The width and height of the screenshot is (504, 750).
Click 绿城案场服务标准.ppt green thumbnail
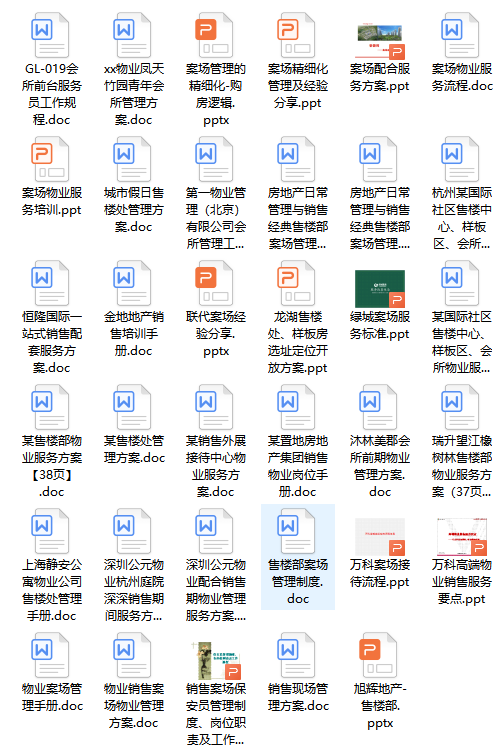coord(380,288)
